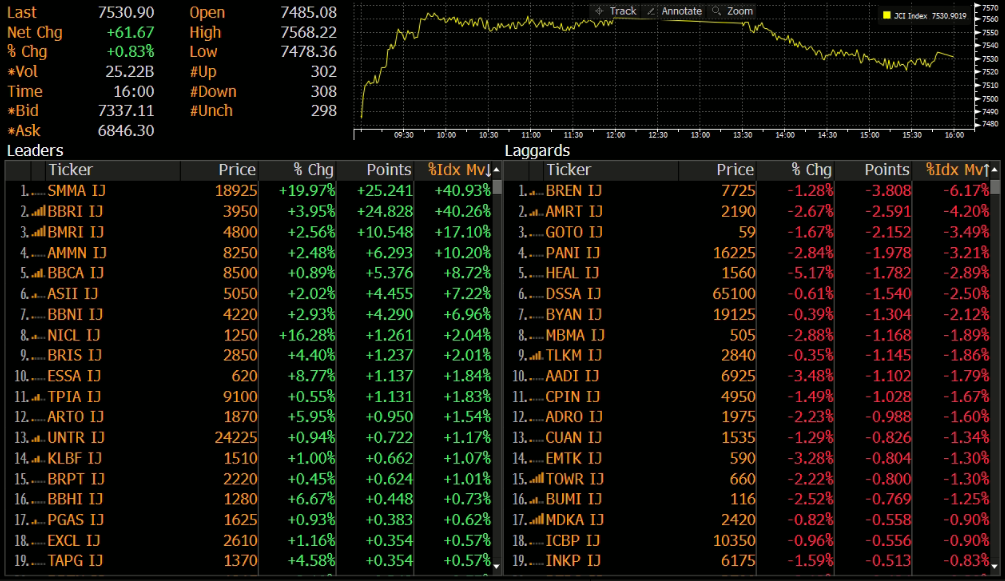Select the JCI Index 7530.9019 legend label
This screenshot has height=581, width=1005.
930,15
